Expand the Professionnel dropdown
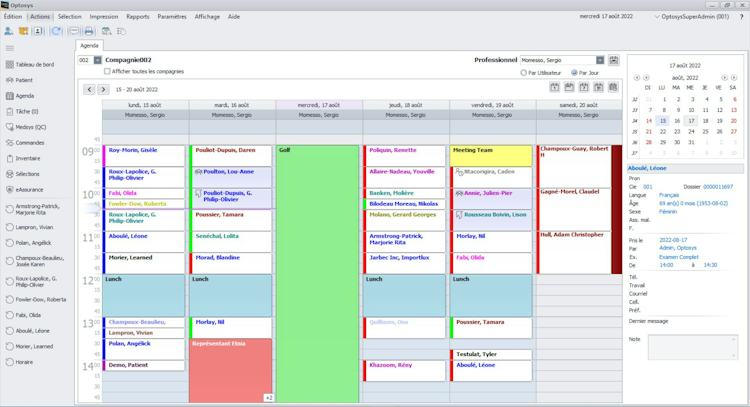 (x=600, y=60)
